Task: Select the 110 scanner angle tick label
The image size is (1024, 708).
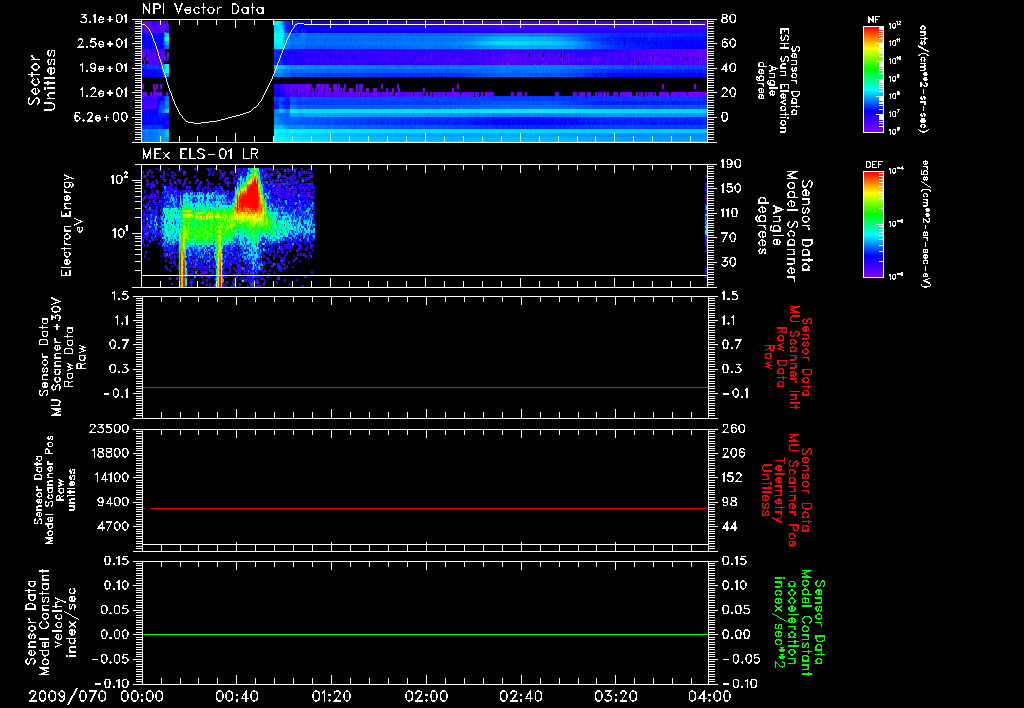Action: pyautogui.click(x=731, y=213)
